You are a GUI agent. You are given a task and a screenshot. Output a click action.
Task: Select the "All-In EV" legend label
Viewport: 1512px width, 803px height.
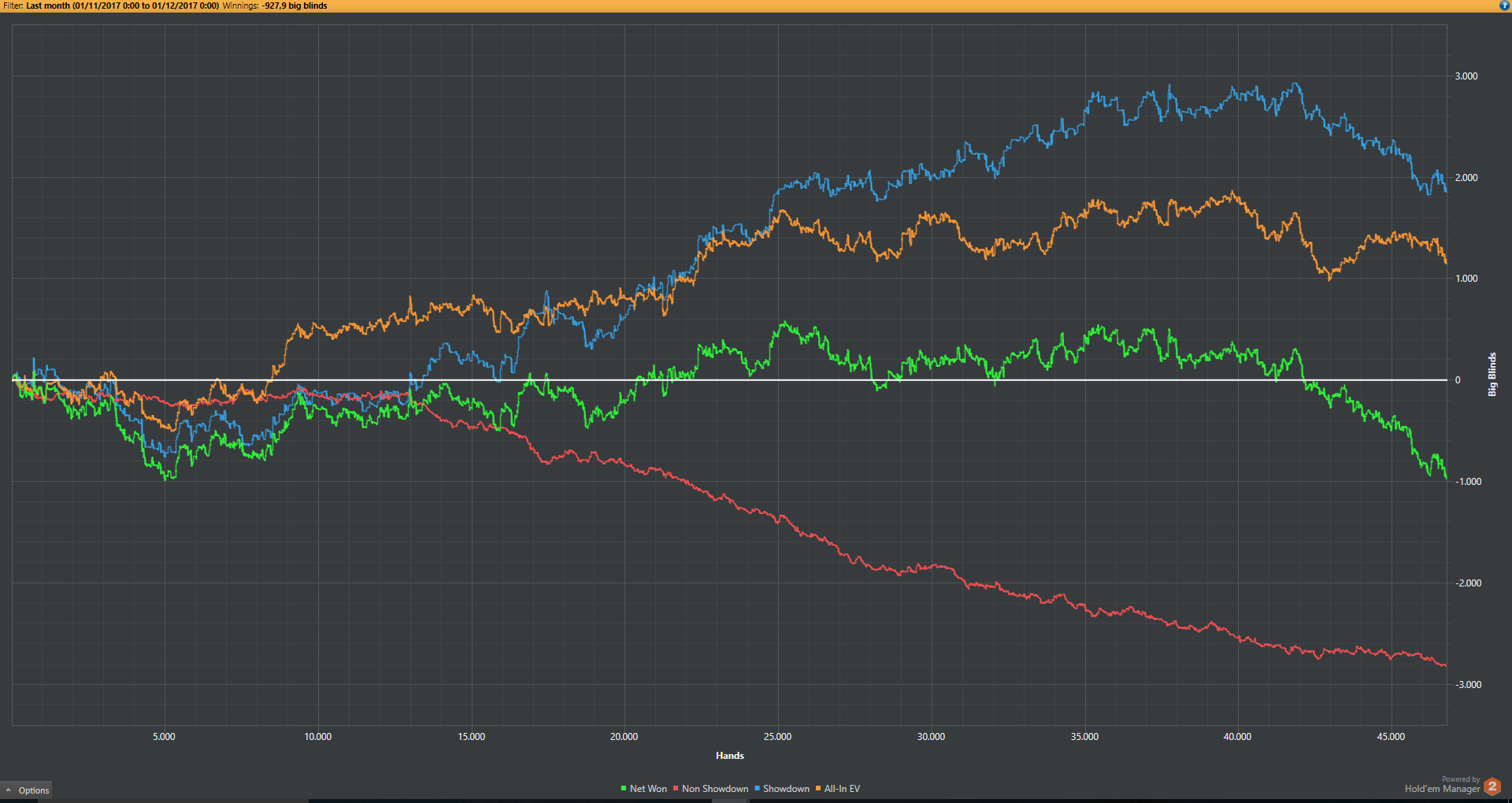click(842, 789)
